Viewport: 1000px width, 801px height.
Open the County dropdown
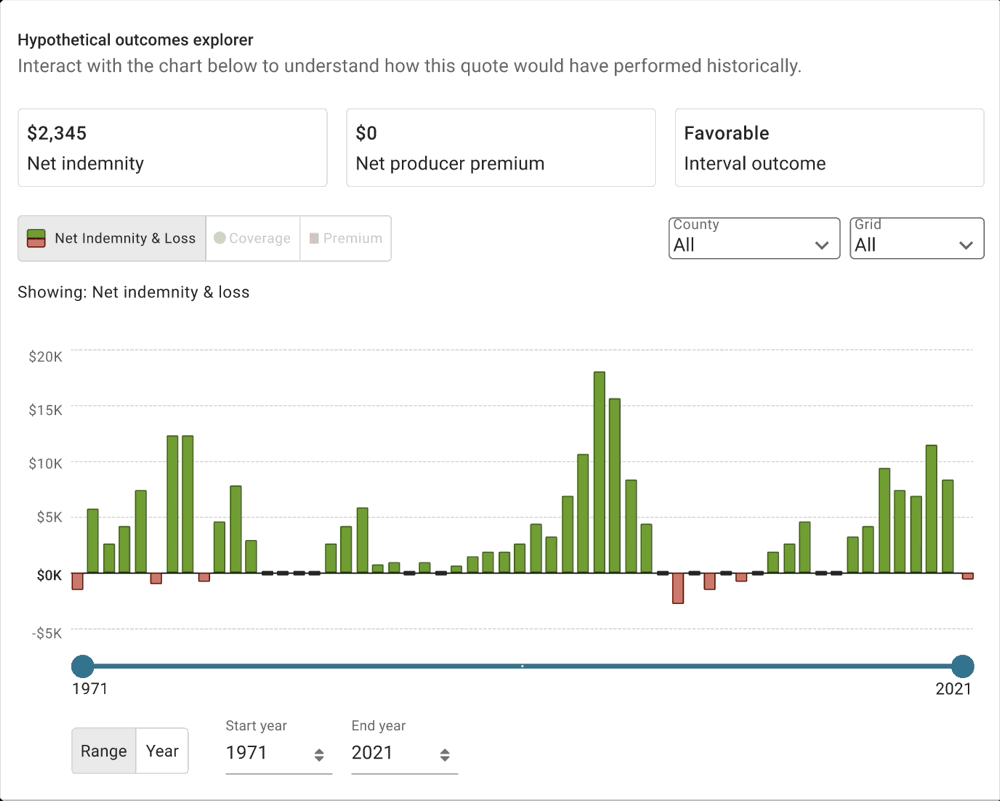[x=754, y=239]
